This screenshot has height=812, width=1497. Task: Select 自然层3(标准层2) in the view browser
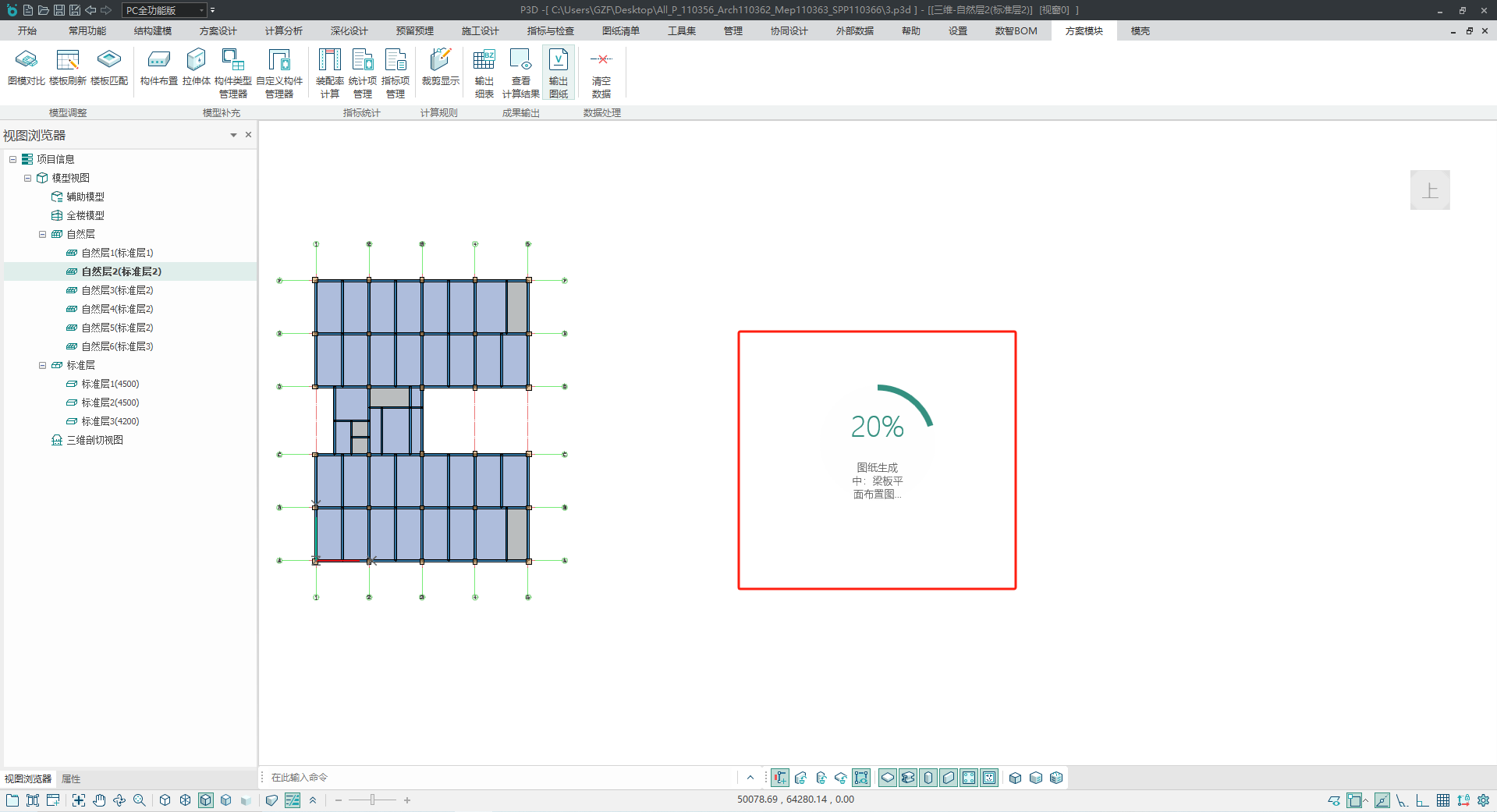pyautogui.click(x=117, y=290)
